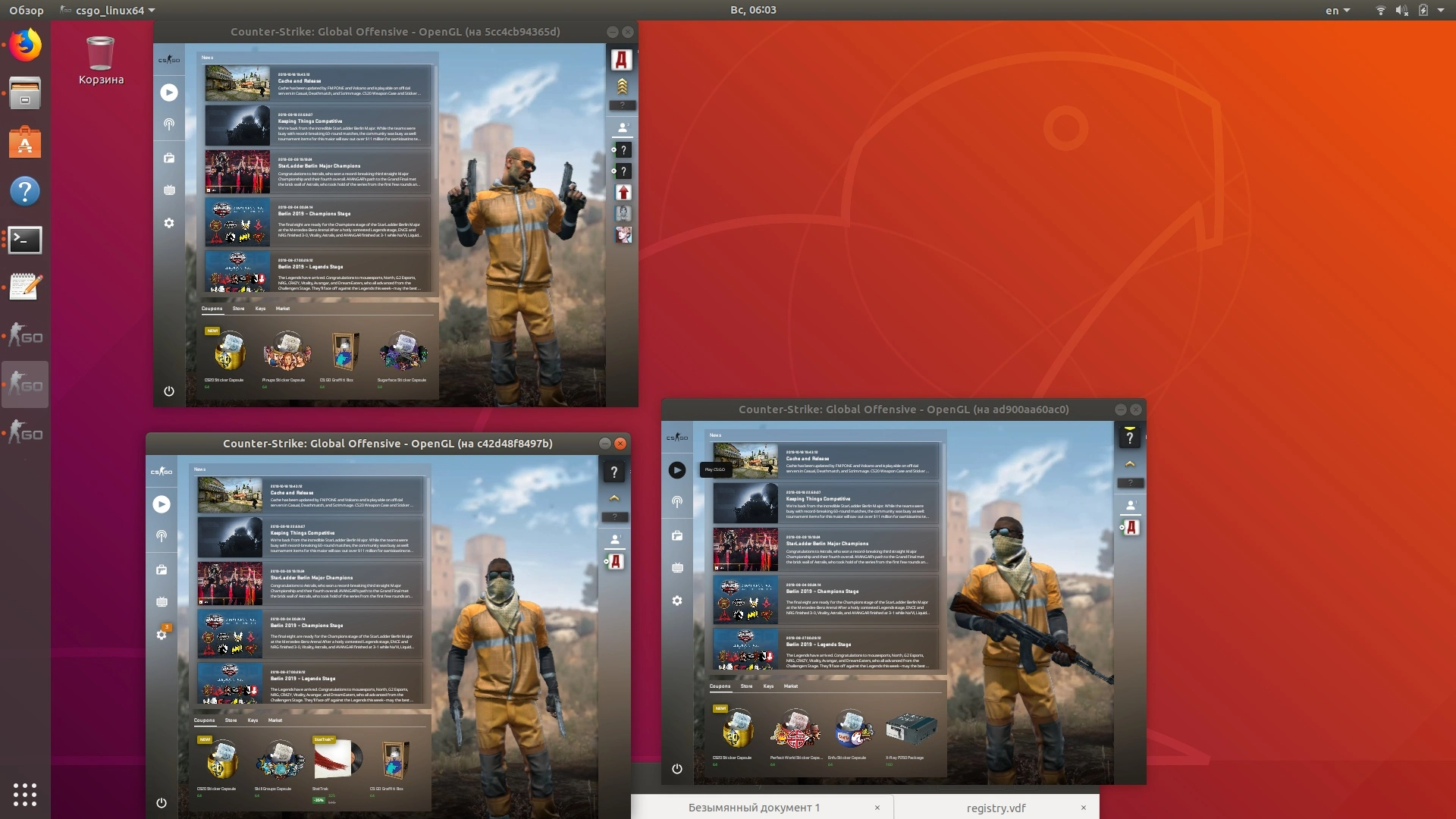This screenshot has width=1456, height=819.
Task: Open the TV matches icon in ad900aa60ac0 window
Action: coord(677,568)
